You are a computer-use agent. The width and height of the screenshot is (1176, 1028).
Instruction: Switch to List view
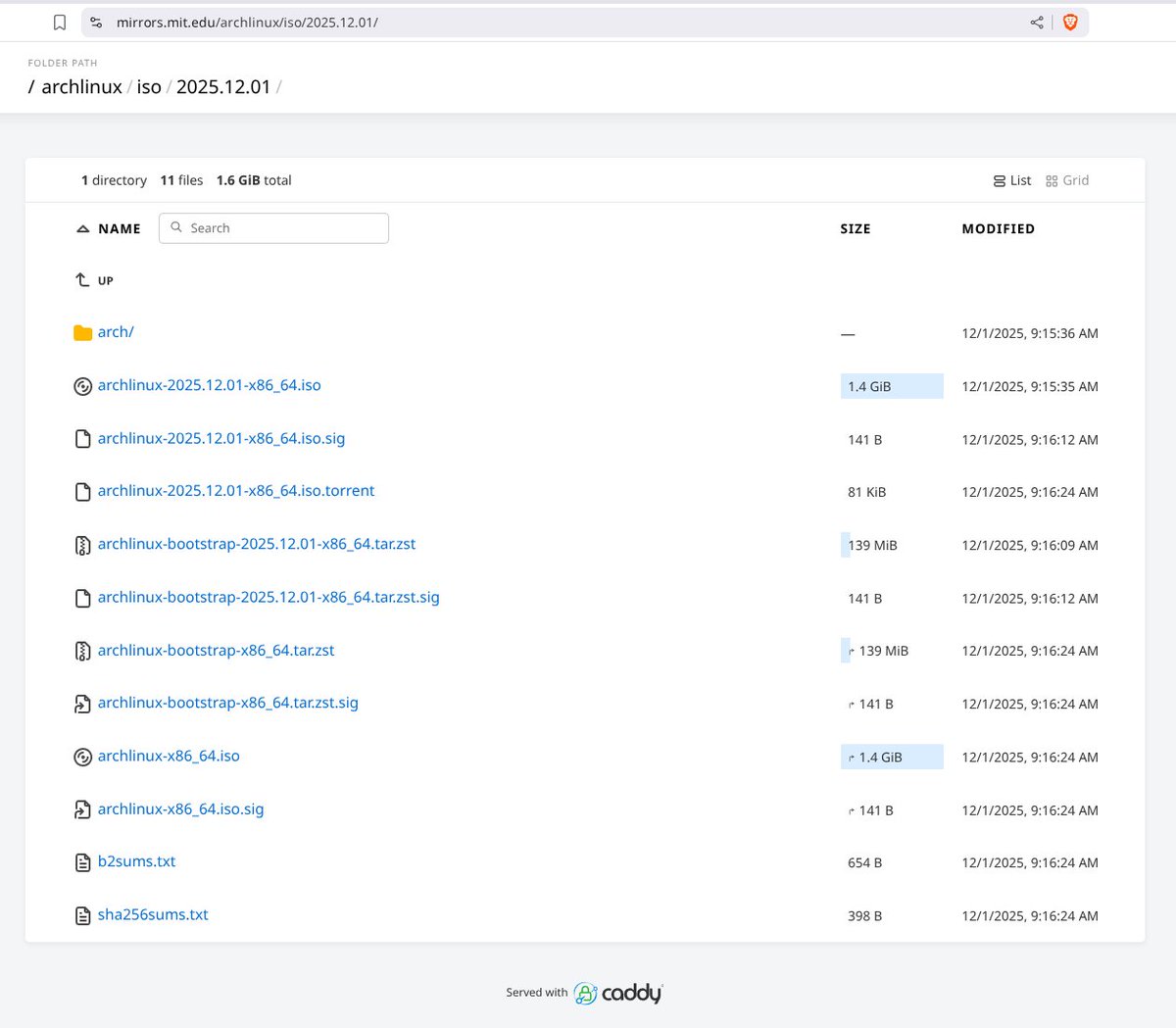click(1012, 180)
